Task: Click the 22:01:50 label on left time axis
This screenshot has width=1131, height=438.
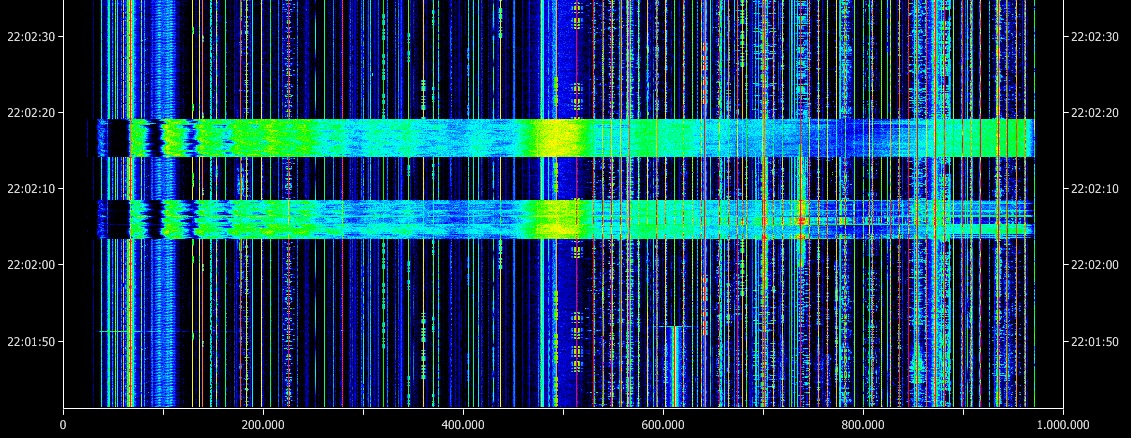Action: point(30,341)
